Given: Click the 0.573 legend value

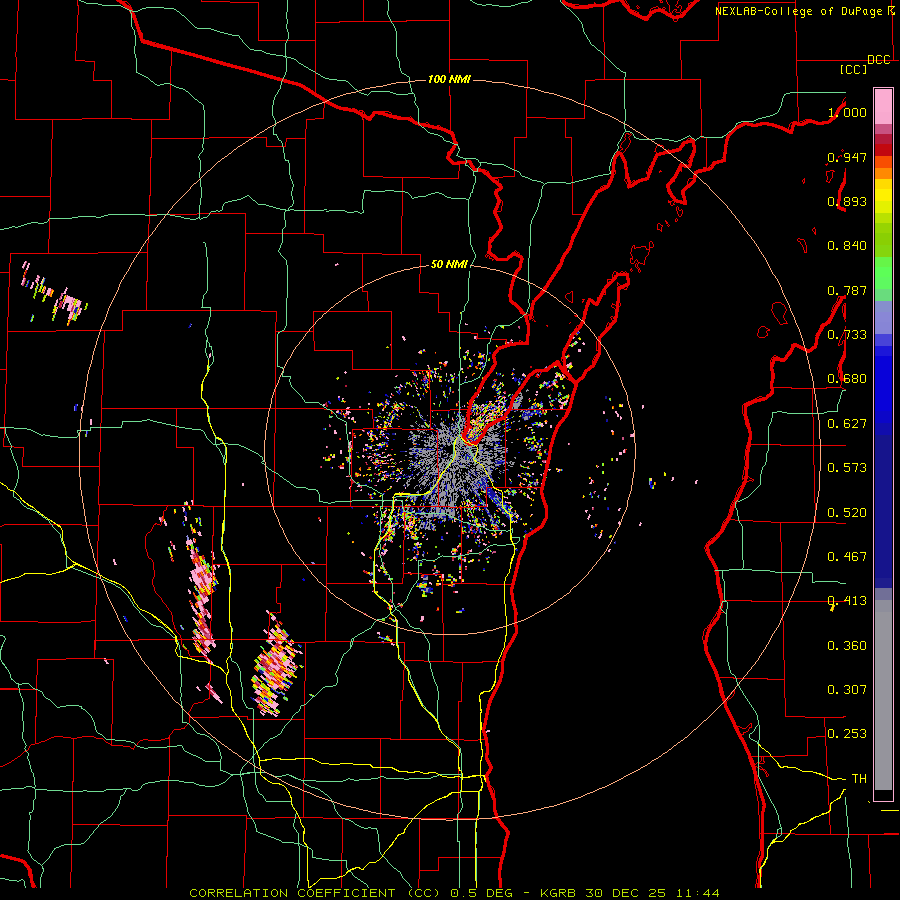Looking at the screenshot, I should (x=847, y=468).
